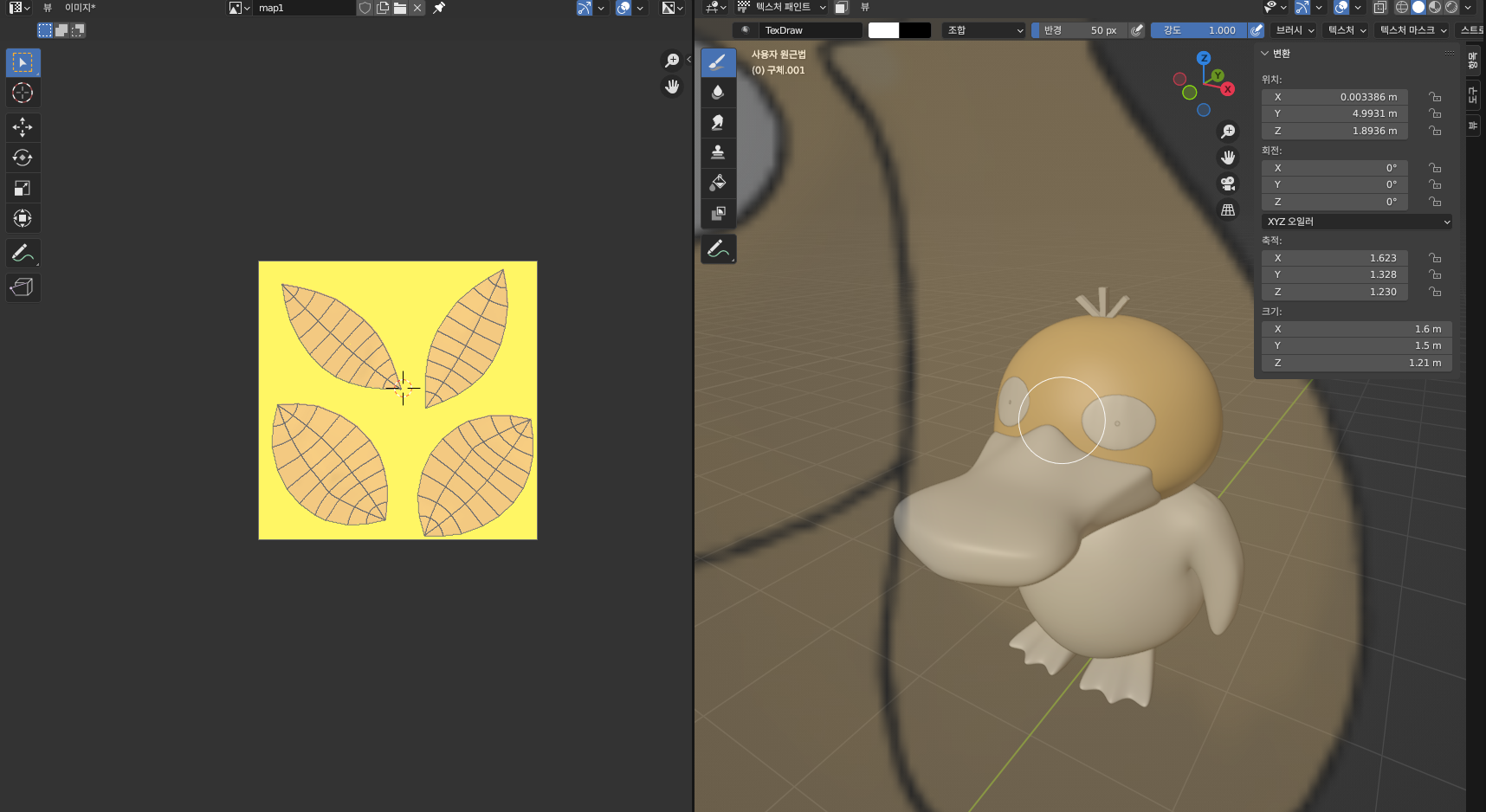
Task: Create a new copy of image map1
Action: click(383, 8)
